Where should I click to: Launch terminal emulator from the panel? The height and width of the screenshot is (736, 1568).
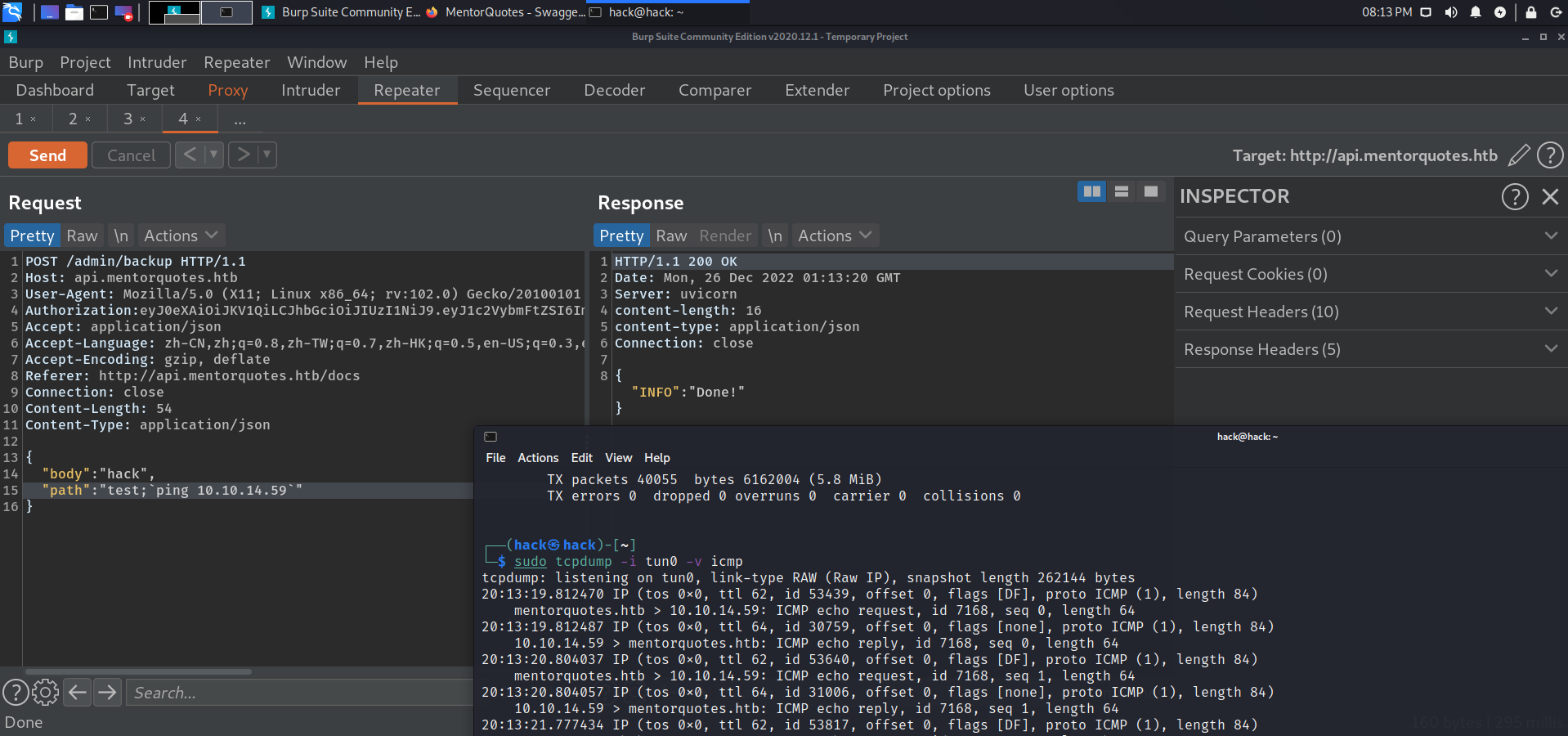(99, 12)
